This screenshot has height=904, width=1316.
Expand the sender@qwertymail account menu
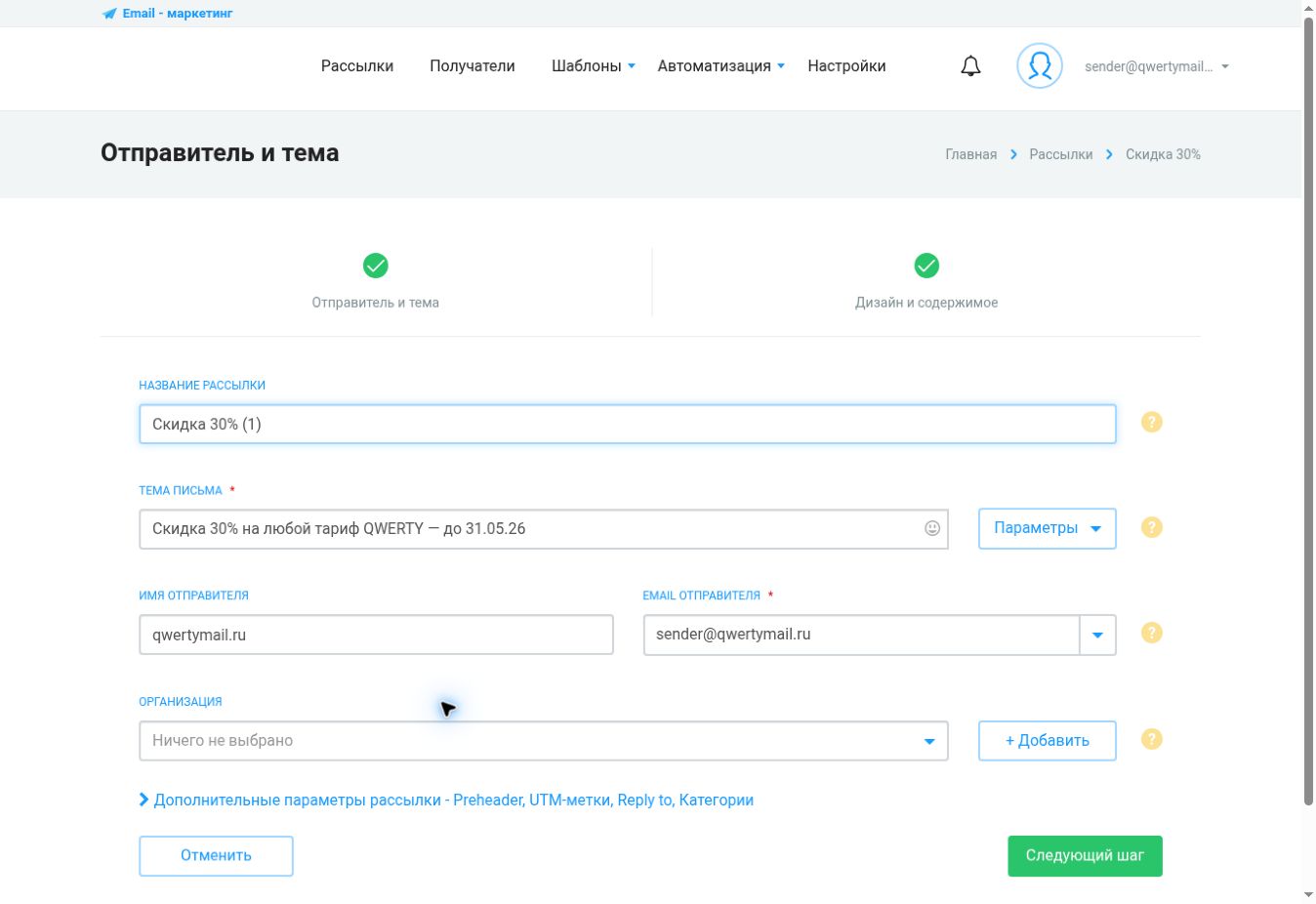pos(1157,66)
